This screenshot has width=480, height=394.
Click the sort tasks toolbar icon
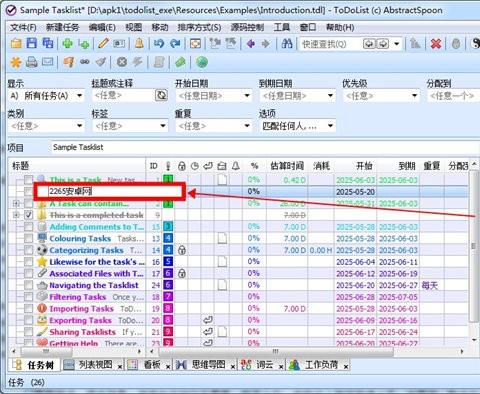[x=415, y=43]
